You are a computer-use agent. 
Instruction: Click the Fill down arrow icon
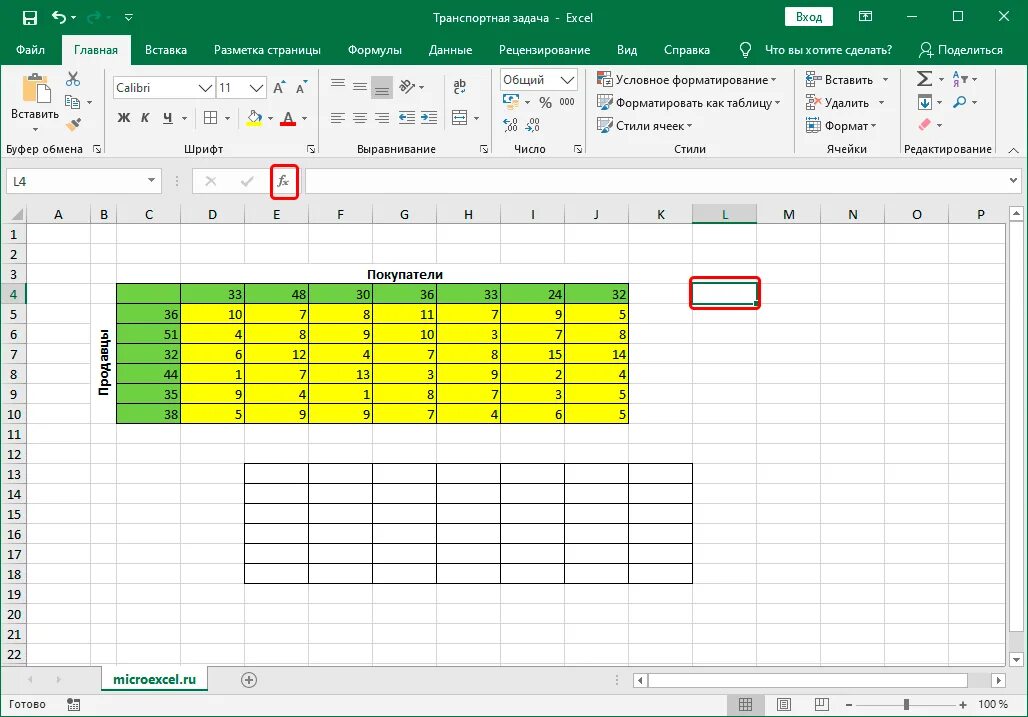click(x=924, y=102)
